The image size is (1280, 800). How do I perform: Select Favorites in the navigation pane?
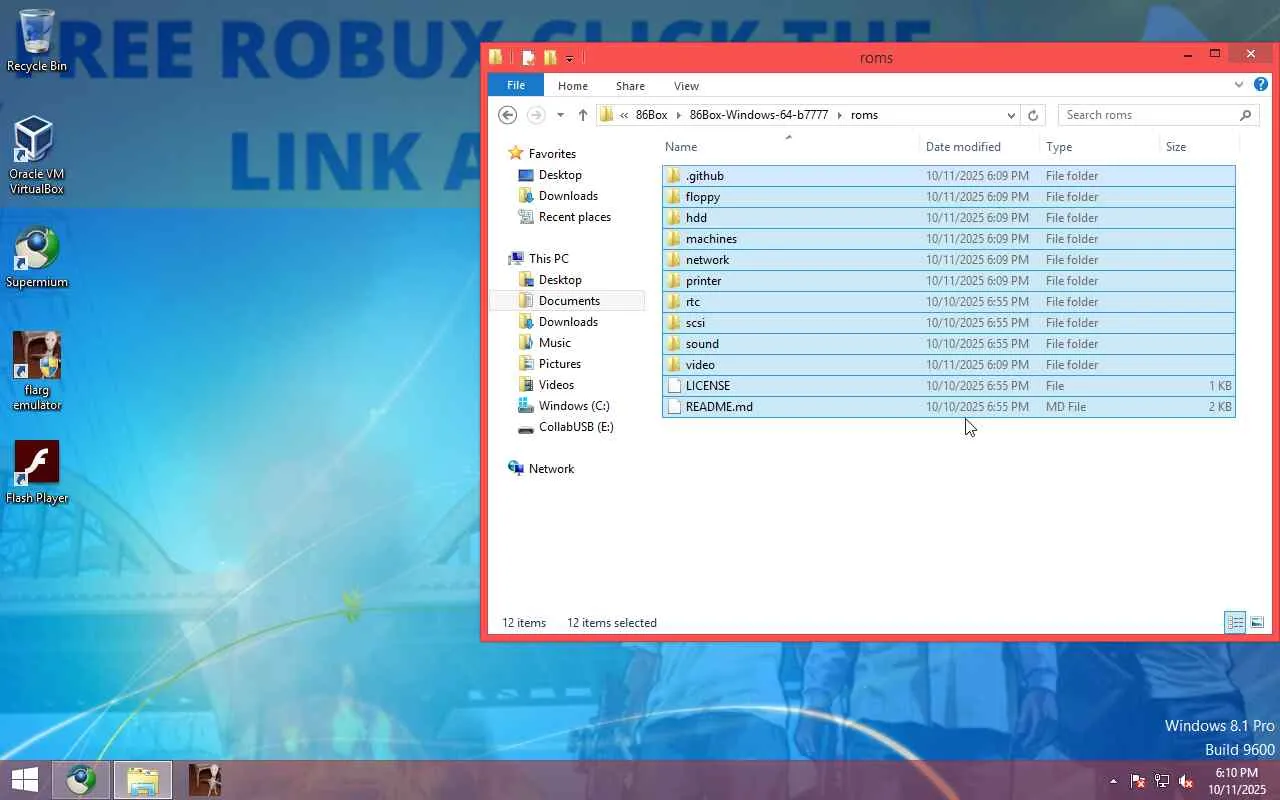tap(552, 154)
